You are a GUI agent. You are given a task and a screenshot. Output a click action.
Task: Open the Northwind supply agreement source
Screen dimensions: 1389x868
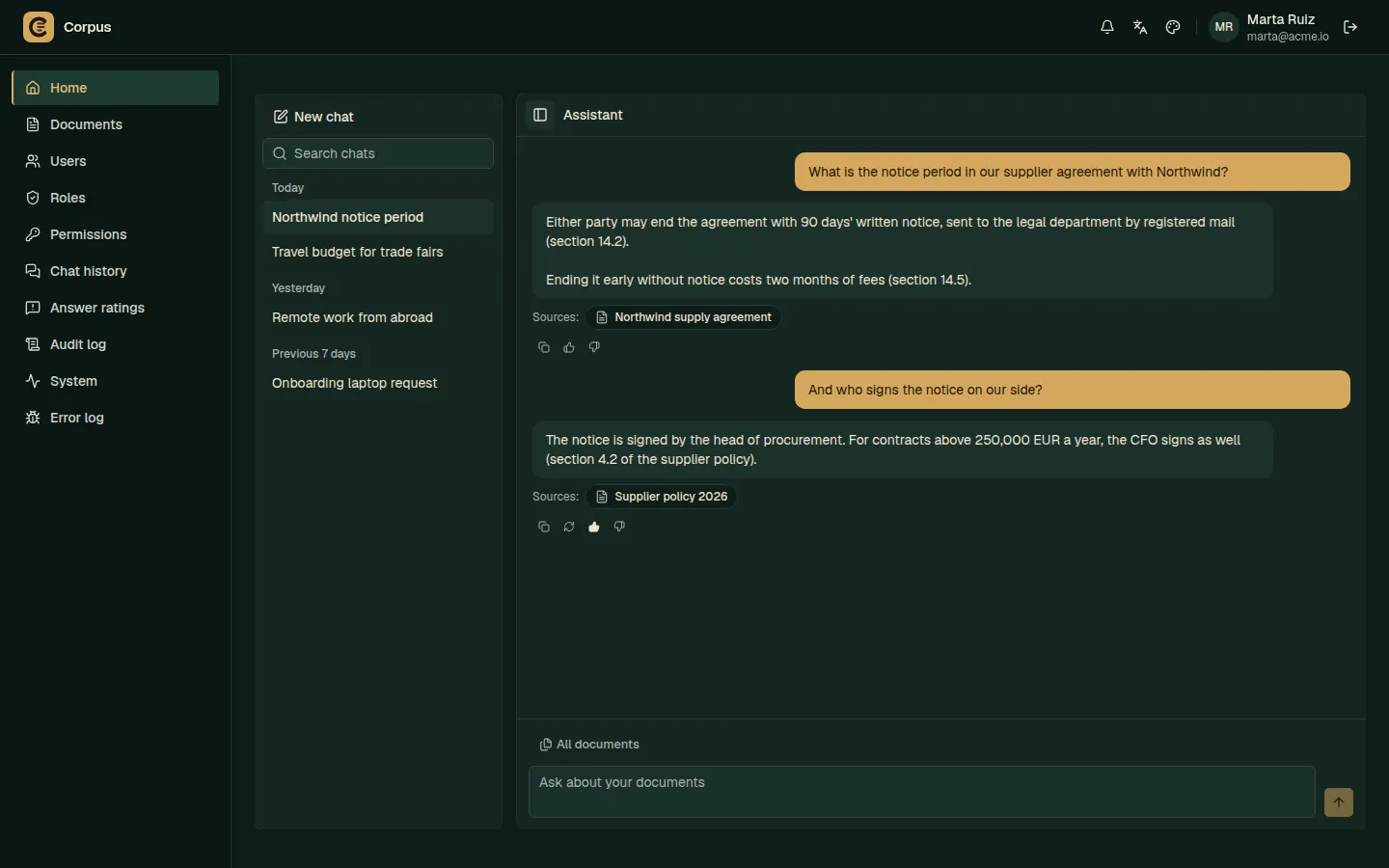pos(683,317)
